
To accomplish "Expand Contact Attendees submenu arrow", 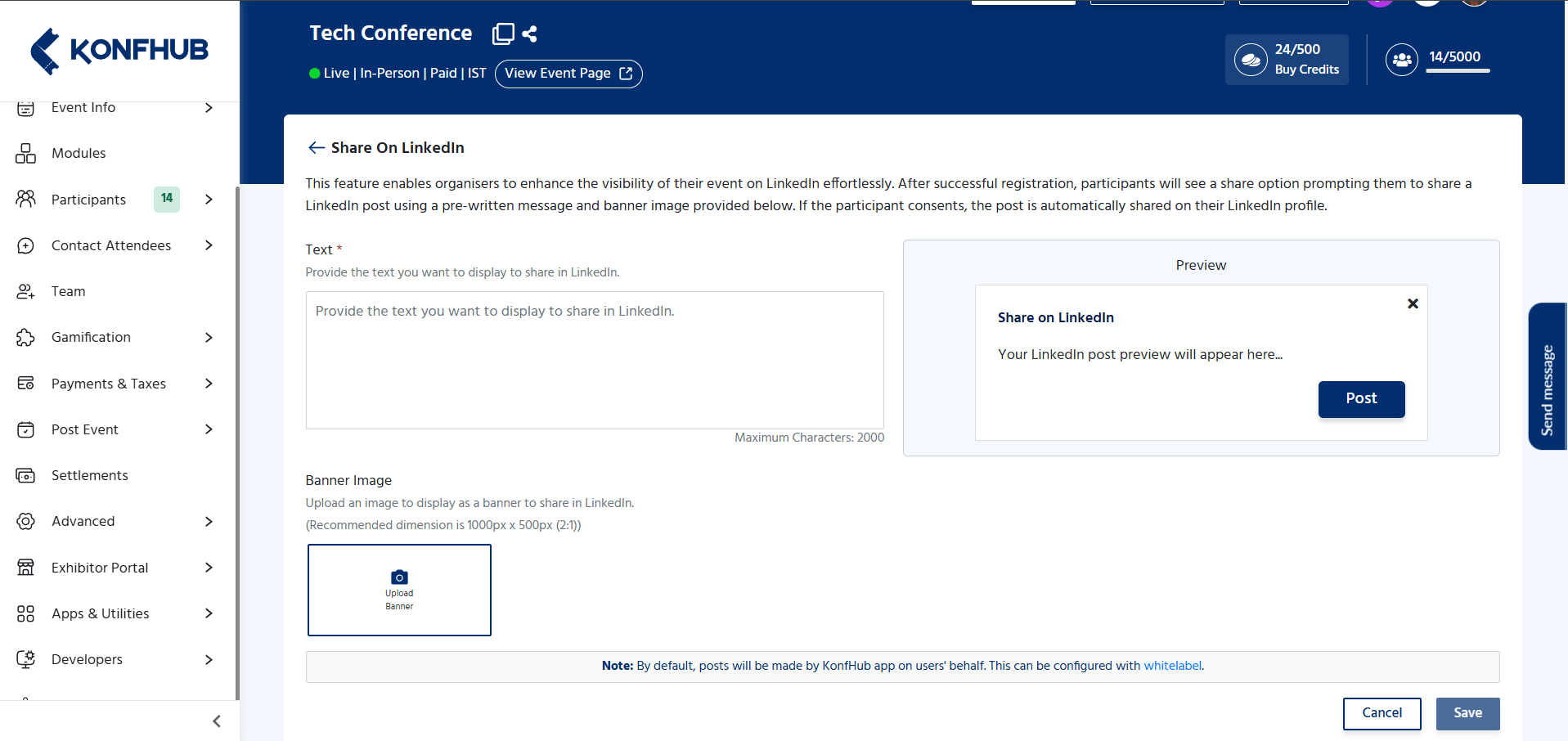I will pyautogui.click(x=209, y=245).
